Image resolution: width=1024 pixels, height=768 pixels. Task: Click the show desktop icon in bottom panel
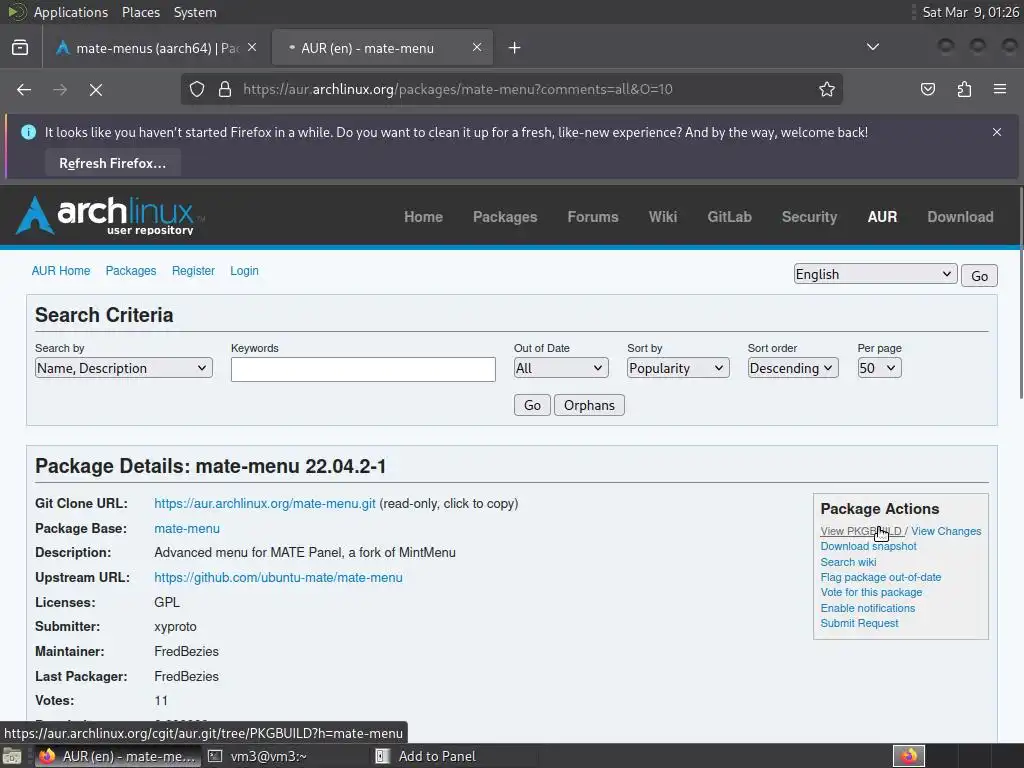pyautogui.click(x=12, y=756)
